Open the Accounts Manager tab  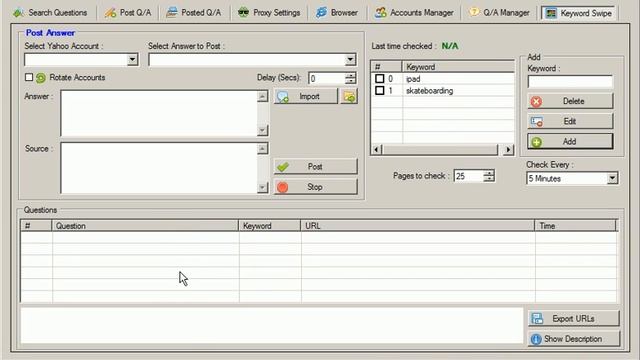pyautogui.click(x=414, y=13)
